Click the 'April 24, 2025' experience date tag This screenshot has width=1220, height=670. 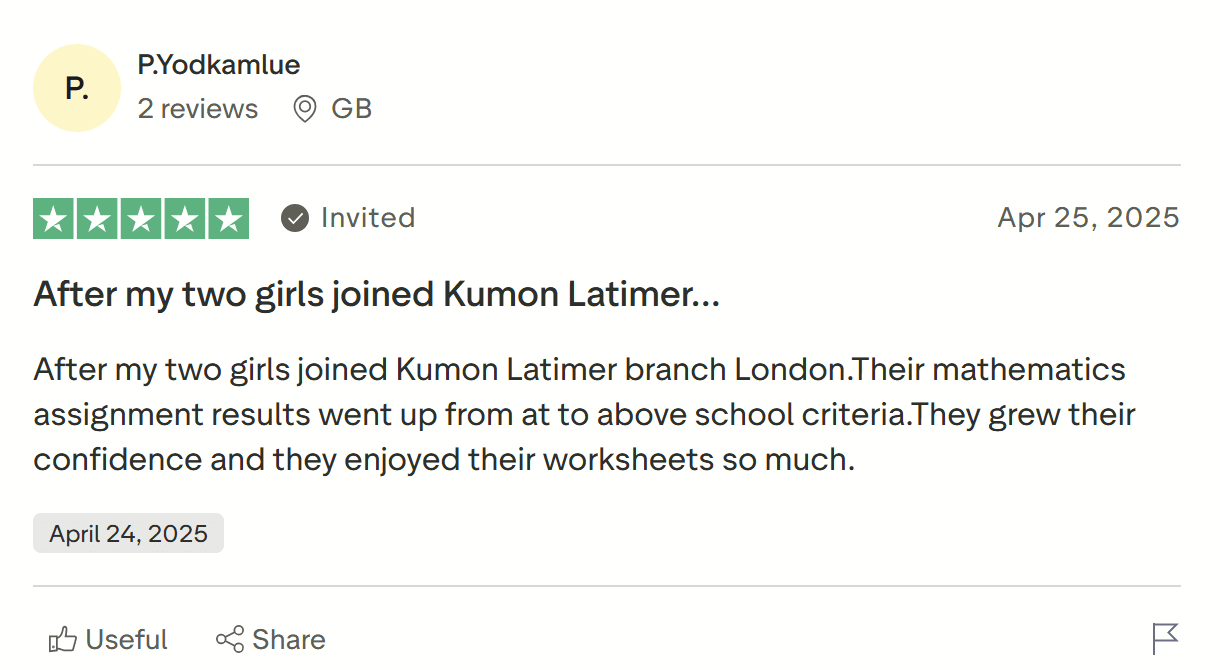[x=128, y=532]
